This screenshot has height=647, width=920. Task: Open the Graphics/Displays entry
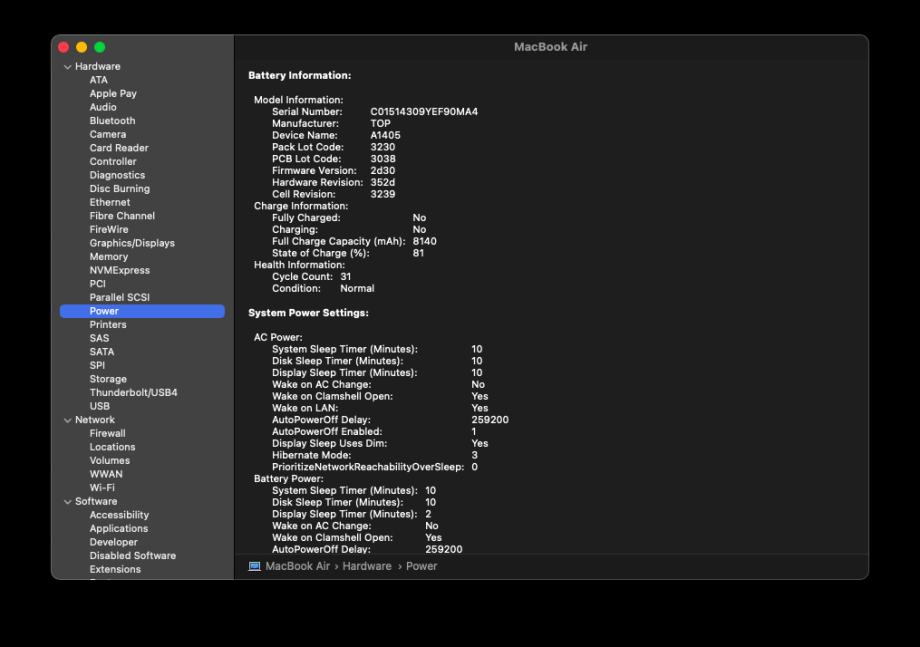[x=132, y=243]
